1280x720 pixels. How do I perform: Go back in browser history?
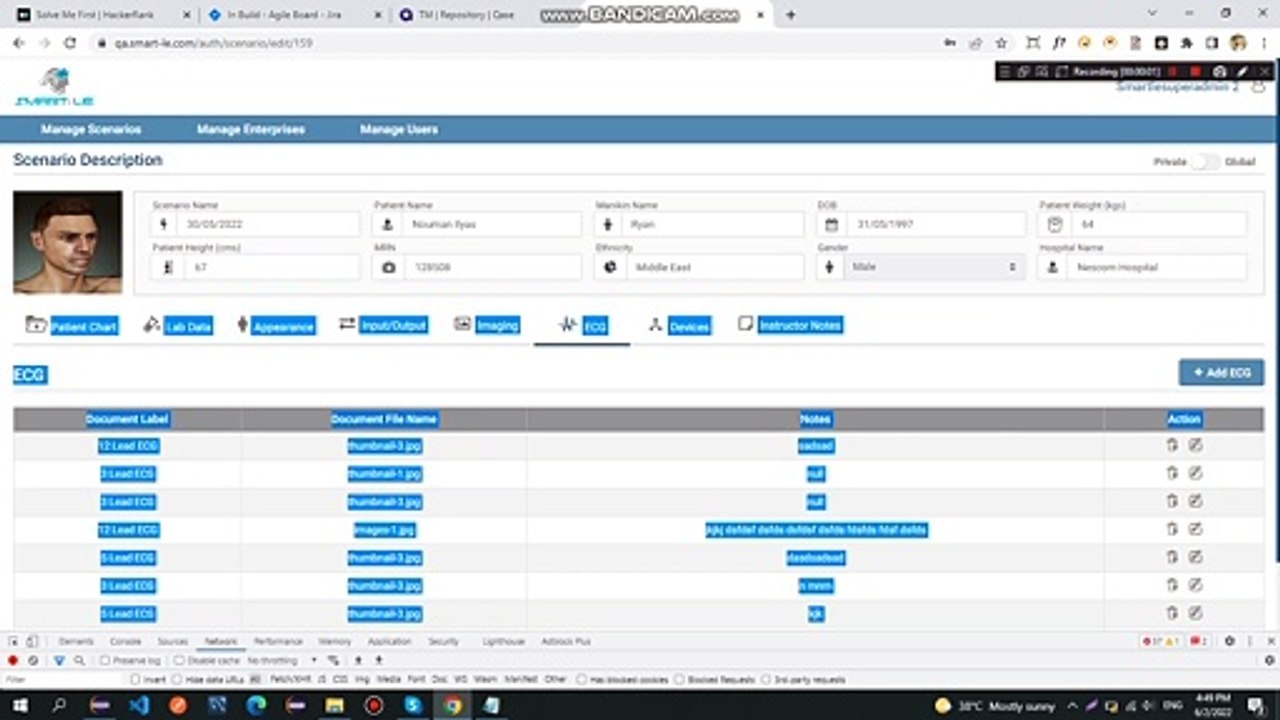[19, 43]
